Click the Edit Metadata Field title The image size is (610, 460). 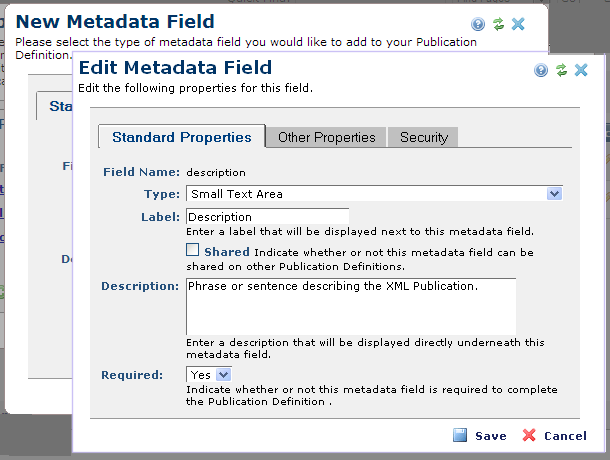tap(174, 68)
